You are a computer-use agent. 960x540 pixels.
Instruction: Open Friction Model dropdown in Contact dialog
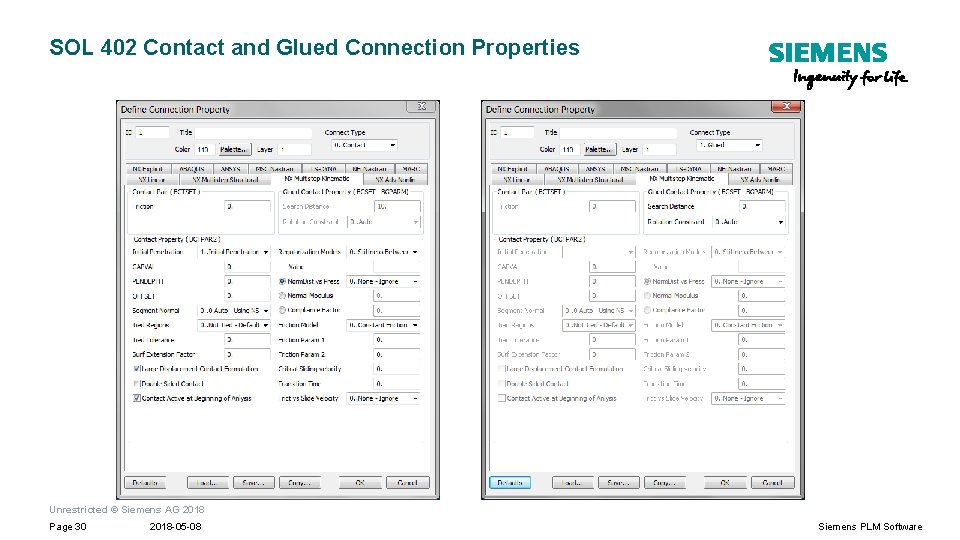pos(383,325)
